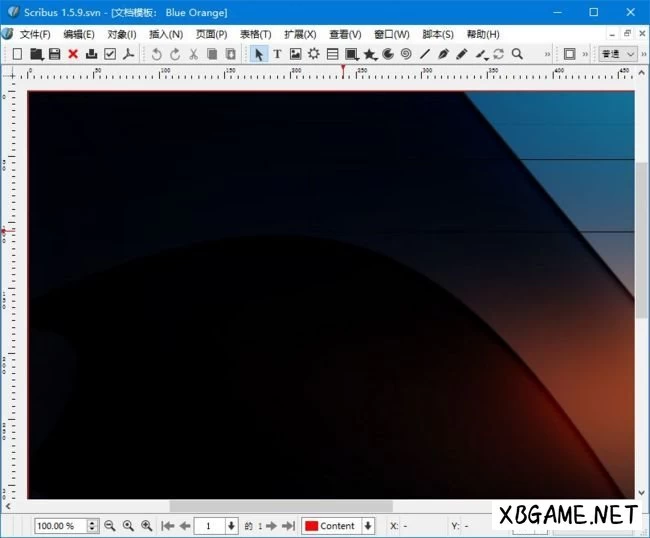Activate the Rotate Item tool

498,54
